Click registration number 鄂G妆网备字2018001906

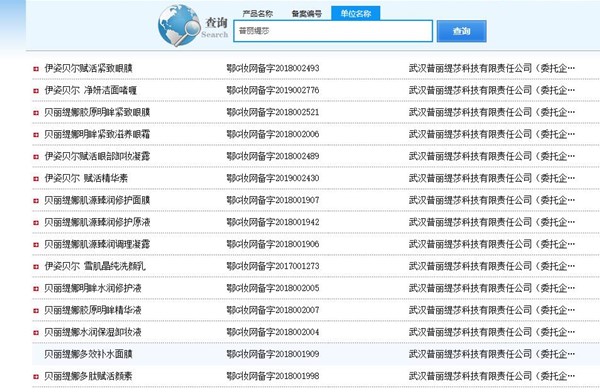273,244
